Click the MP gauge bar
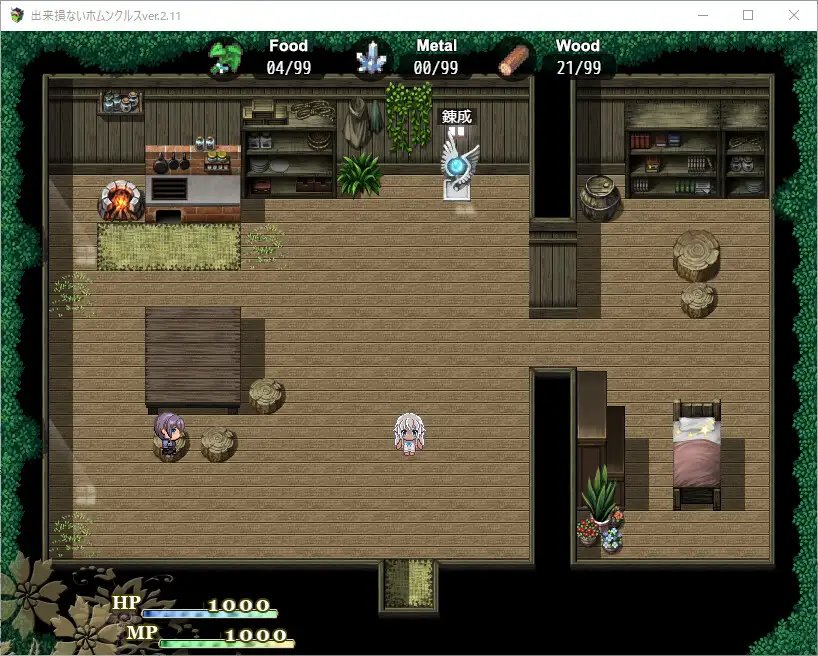 [x=224, y=641]
